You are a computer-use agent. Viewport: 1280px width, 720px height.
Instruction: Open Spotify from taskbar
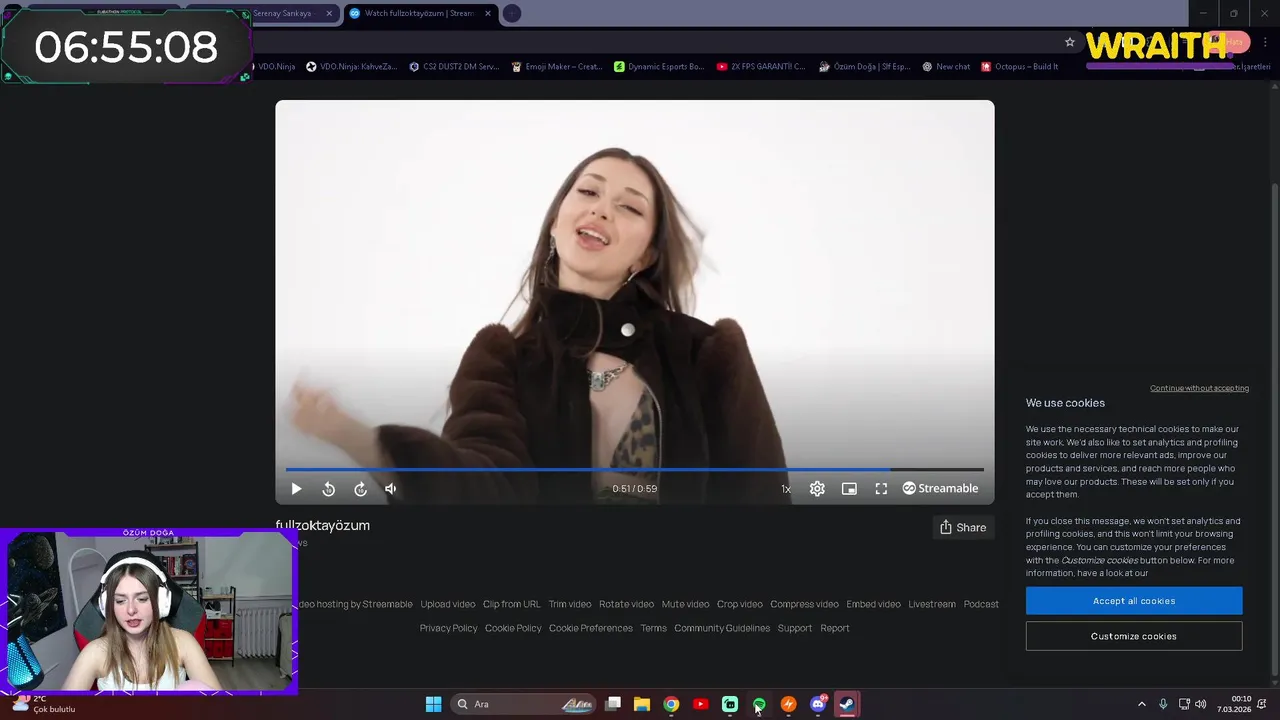(759, 704)
